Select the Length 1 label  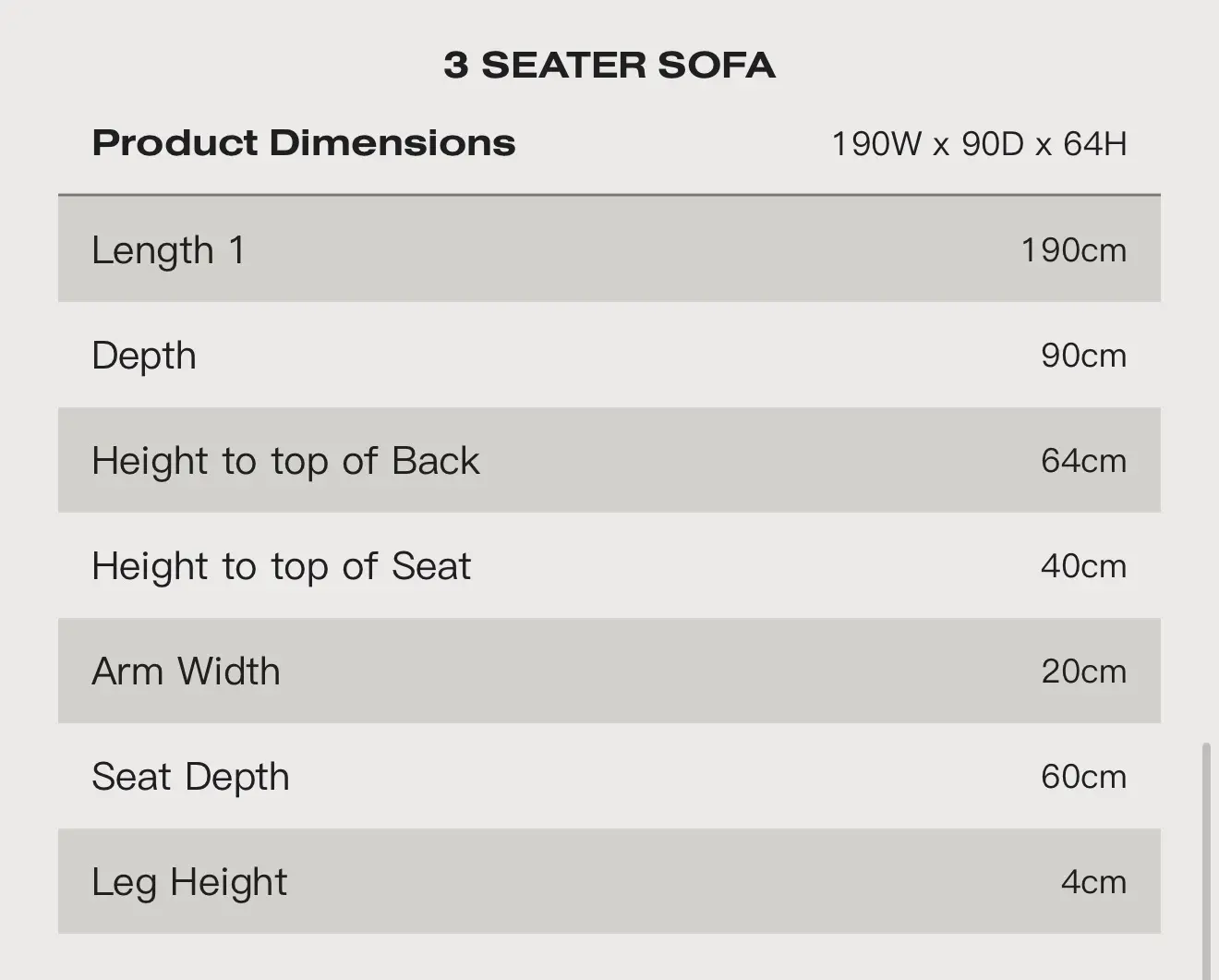169,250
